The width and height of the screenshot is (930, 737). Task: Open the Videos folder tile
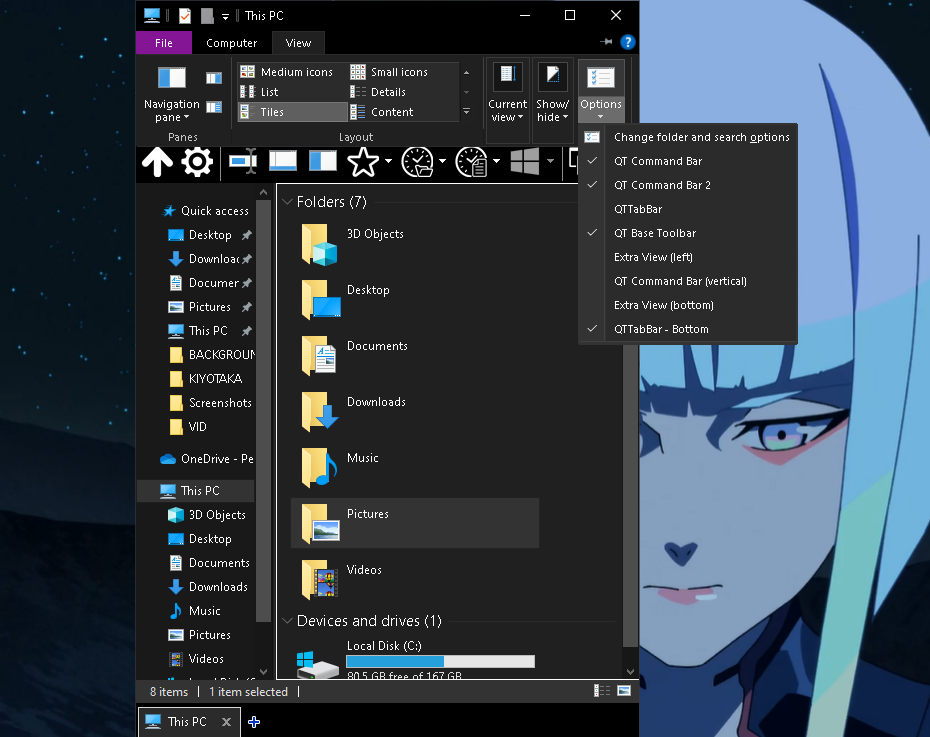point(415,579)
